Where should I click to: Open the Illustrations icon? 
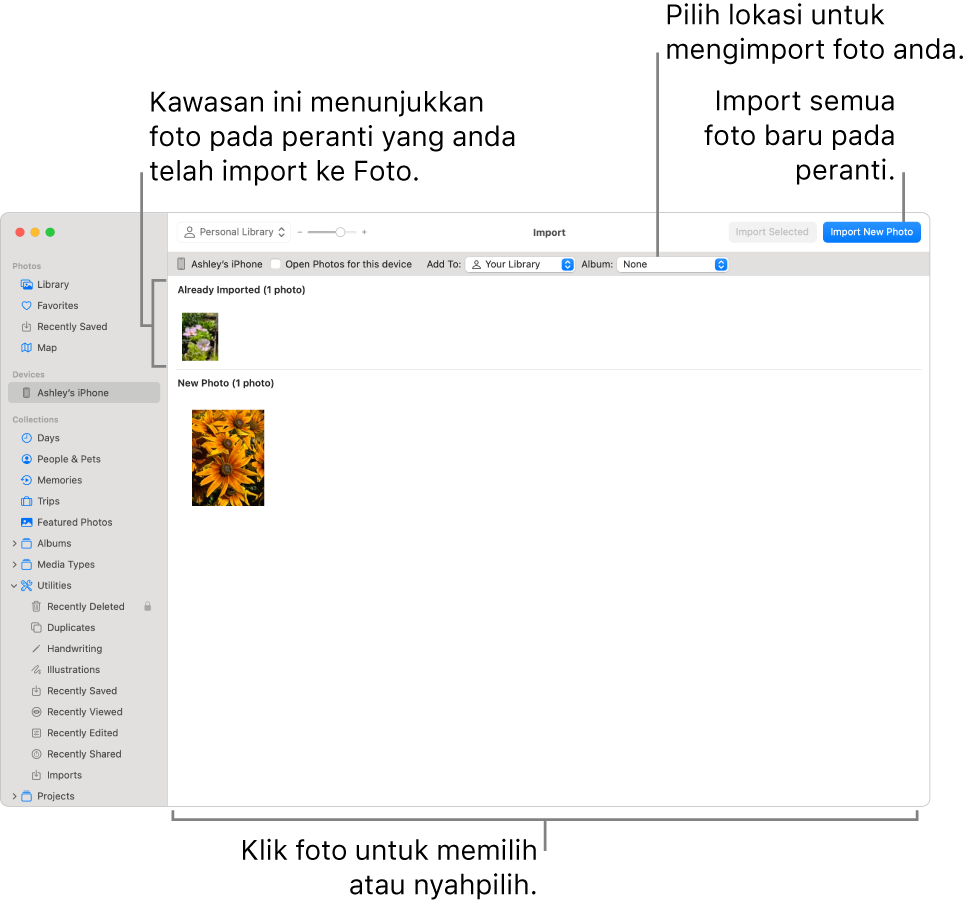36,670
